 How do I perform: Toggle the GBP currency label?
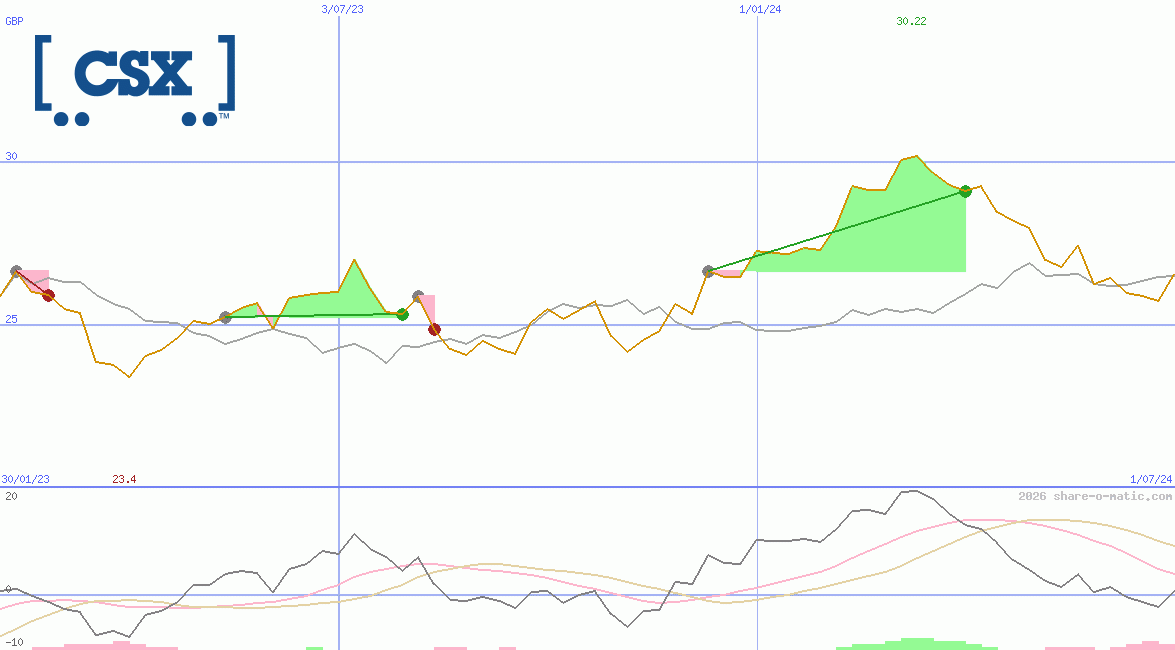(x=14, y=21)
